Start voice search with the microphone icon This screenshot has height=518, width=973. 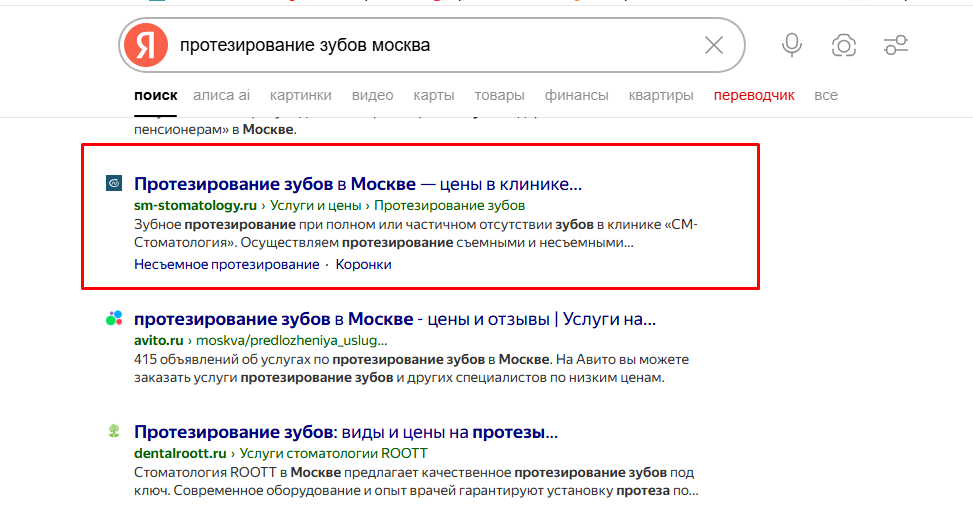pyautogui.click(x=792, y=45)
